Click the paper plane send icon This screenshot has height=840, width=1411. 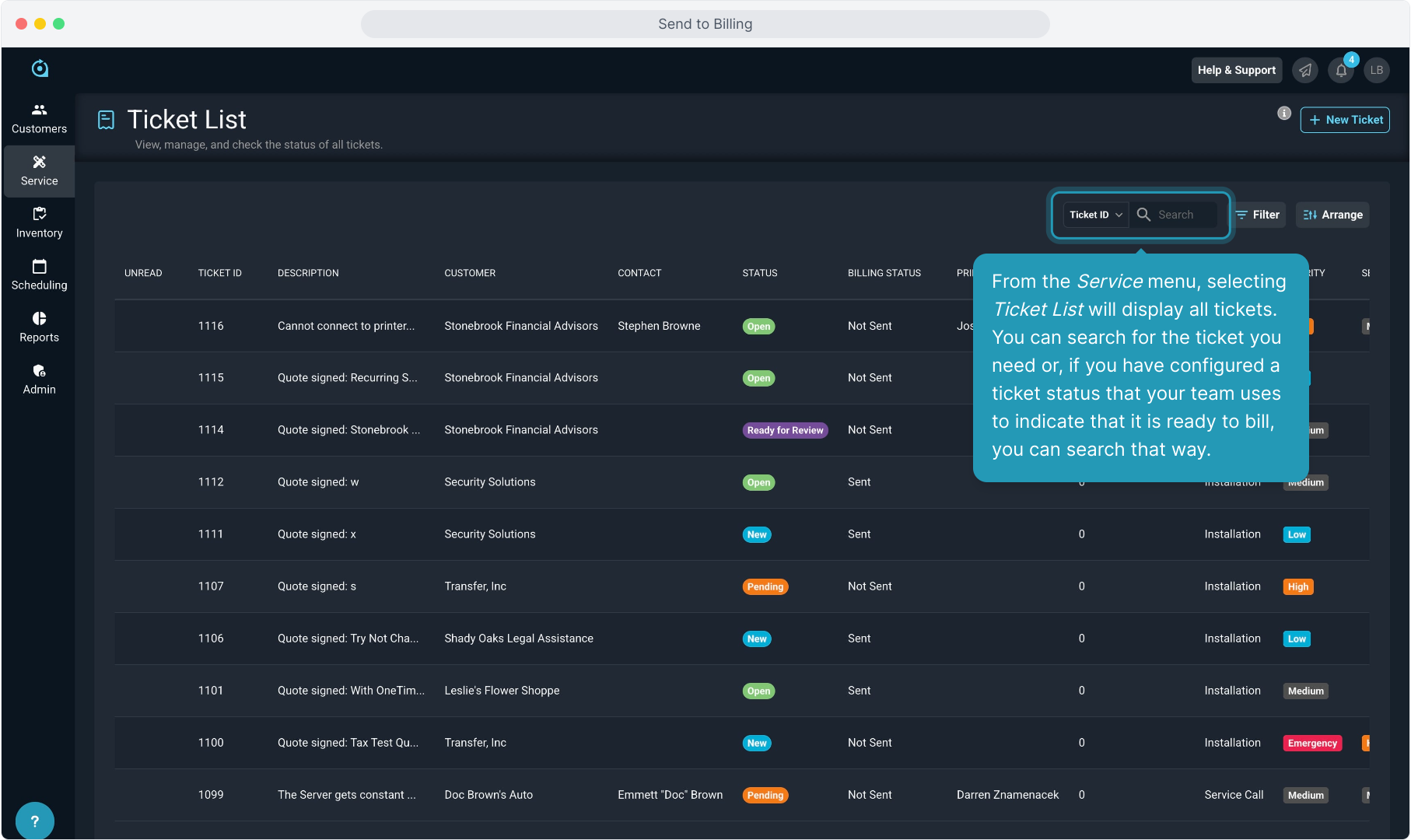tap(1305, 71)
